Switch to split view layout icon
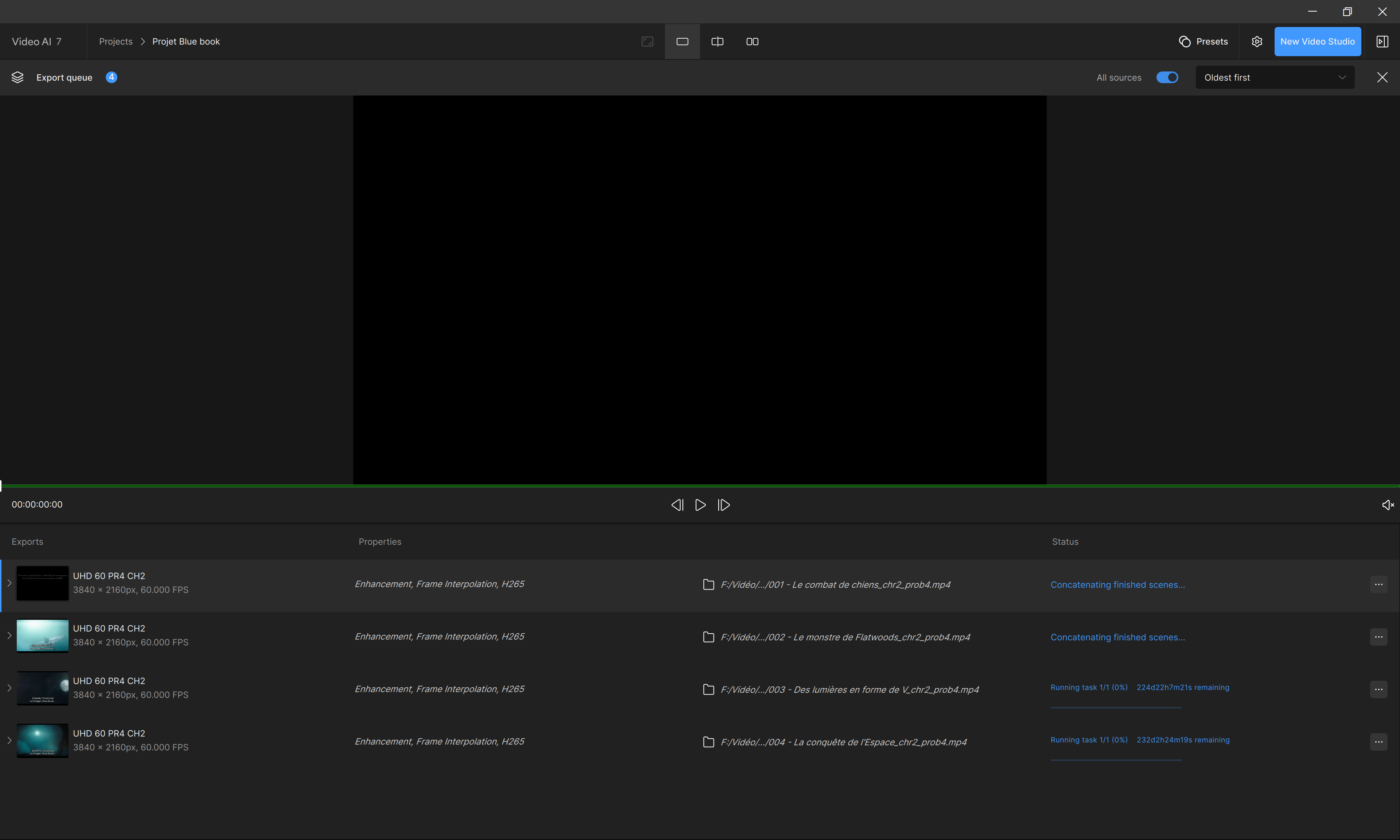Viewport: 1400px width, 840px height. coord(717,41)
